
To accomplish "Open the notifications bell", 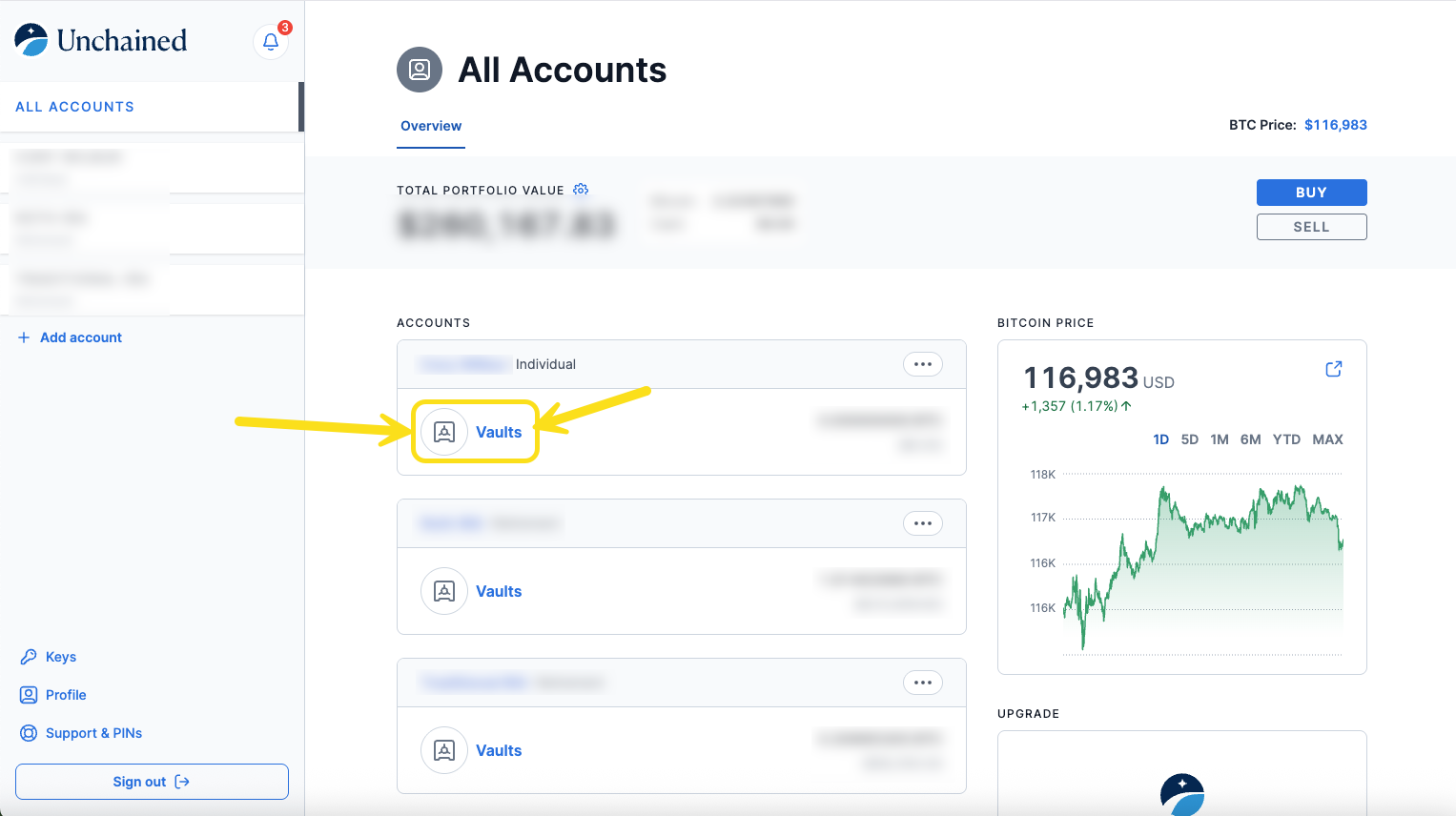I will [271, 42].
